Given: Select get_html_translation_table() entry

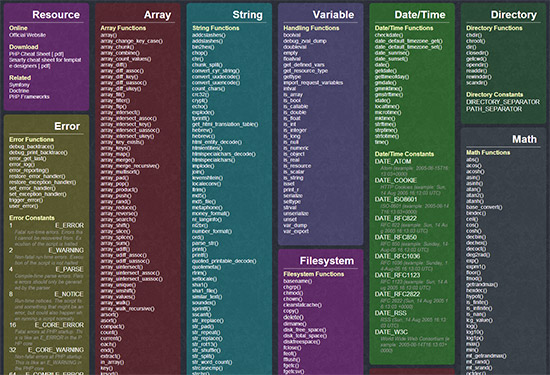Looking at the screenshot, I should [x=225, y=125].
